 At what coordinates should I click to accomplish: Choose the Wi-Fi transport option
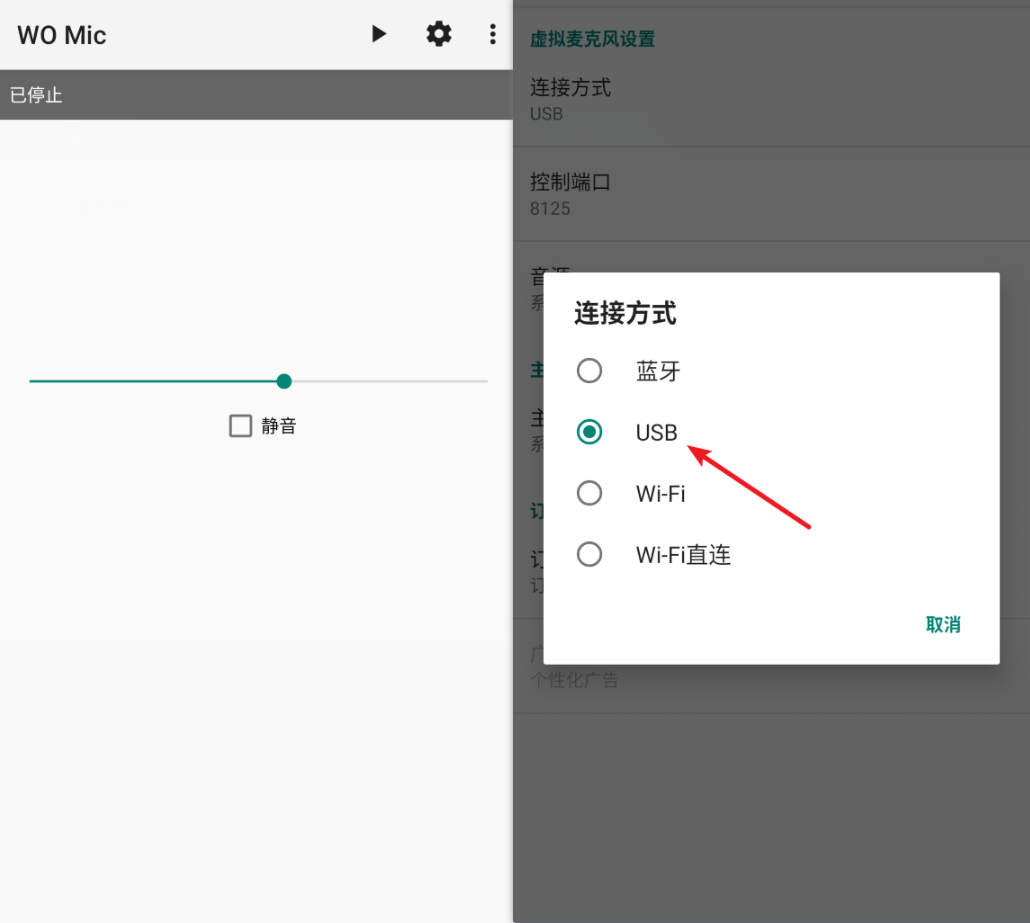(x=590, y=493)
